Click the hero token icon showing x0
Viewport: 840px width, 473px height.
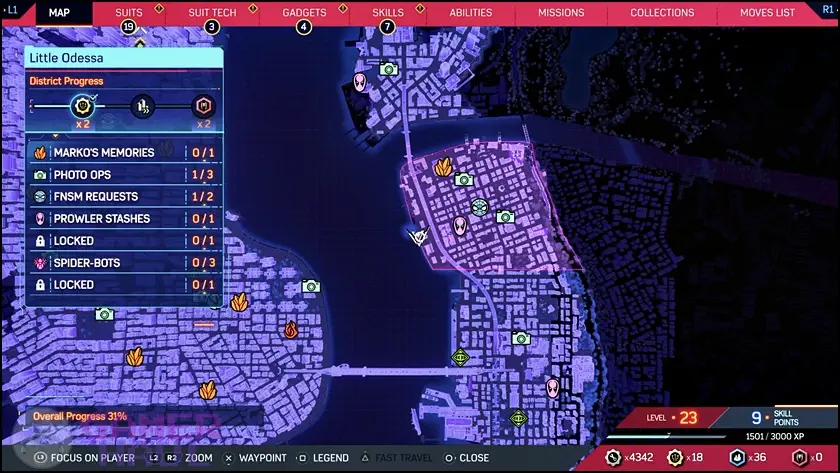click(800, 457)
